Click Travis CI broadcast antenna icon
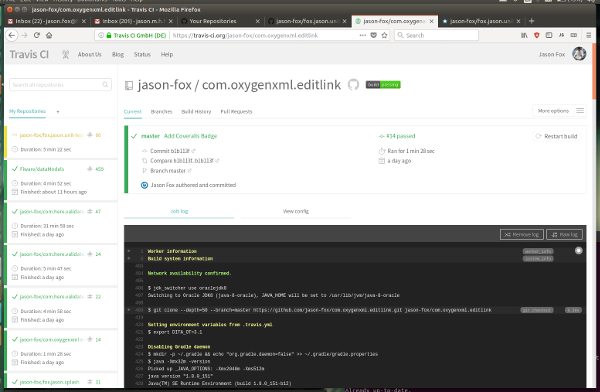The width and height of the screenshot is (600, 392). 65,54
